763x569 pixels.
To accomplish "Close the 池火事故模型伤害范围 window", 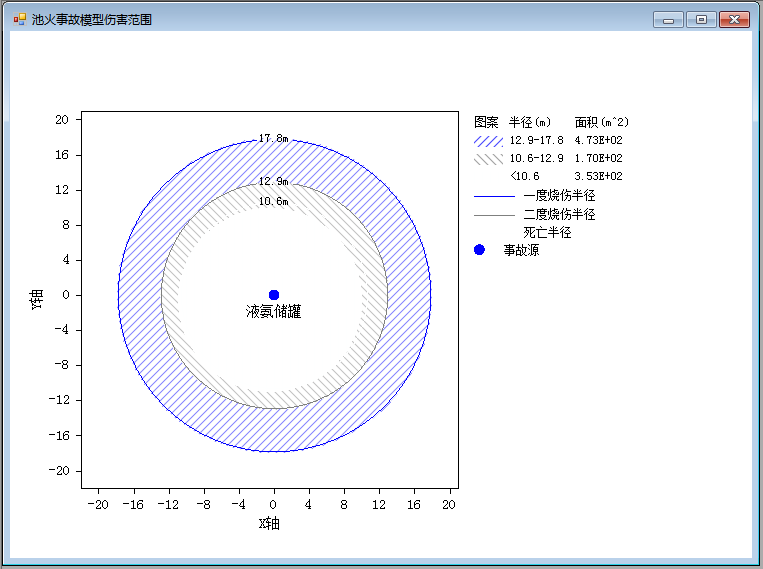I will point(734,20).
